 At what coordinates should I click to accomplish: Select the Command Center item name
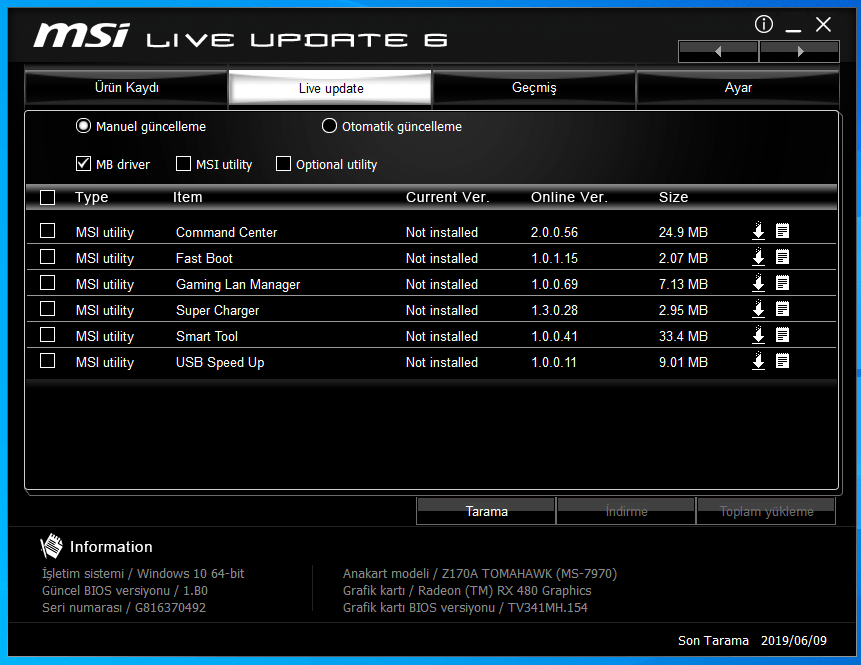pos(226,232)
